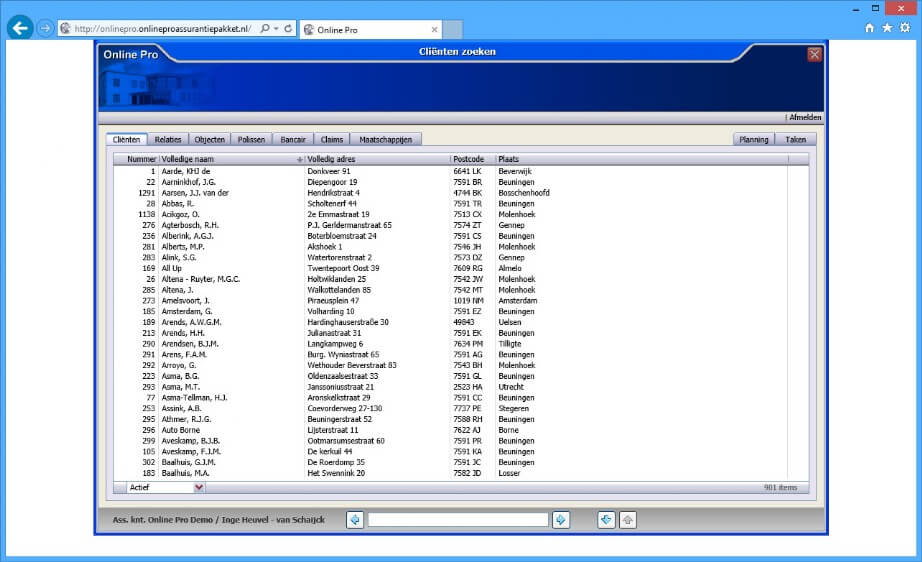Refresh the page from the address bar
The height and width of the screenshot is (562, 922).
(288, 28)
